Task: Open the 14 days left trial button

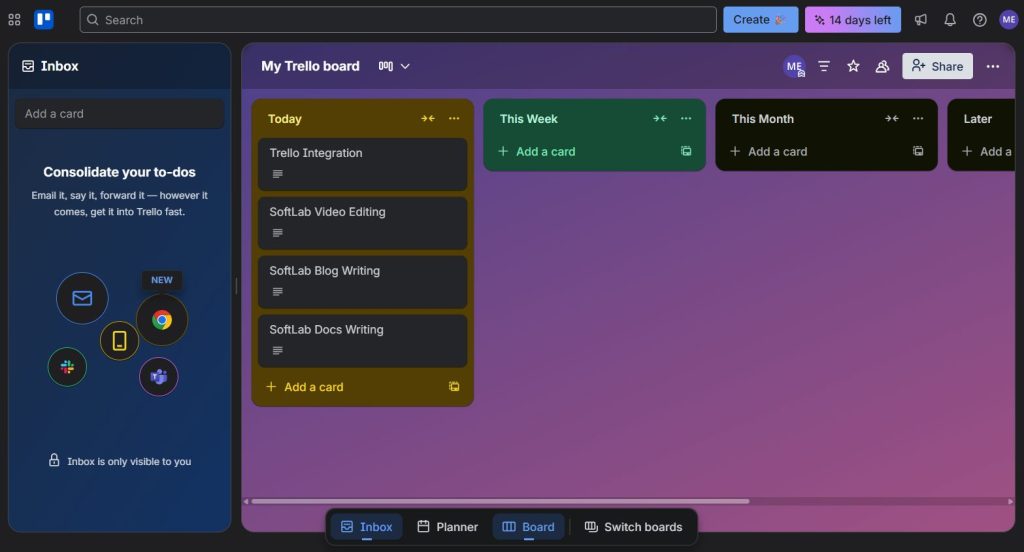Action: 853,20
